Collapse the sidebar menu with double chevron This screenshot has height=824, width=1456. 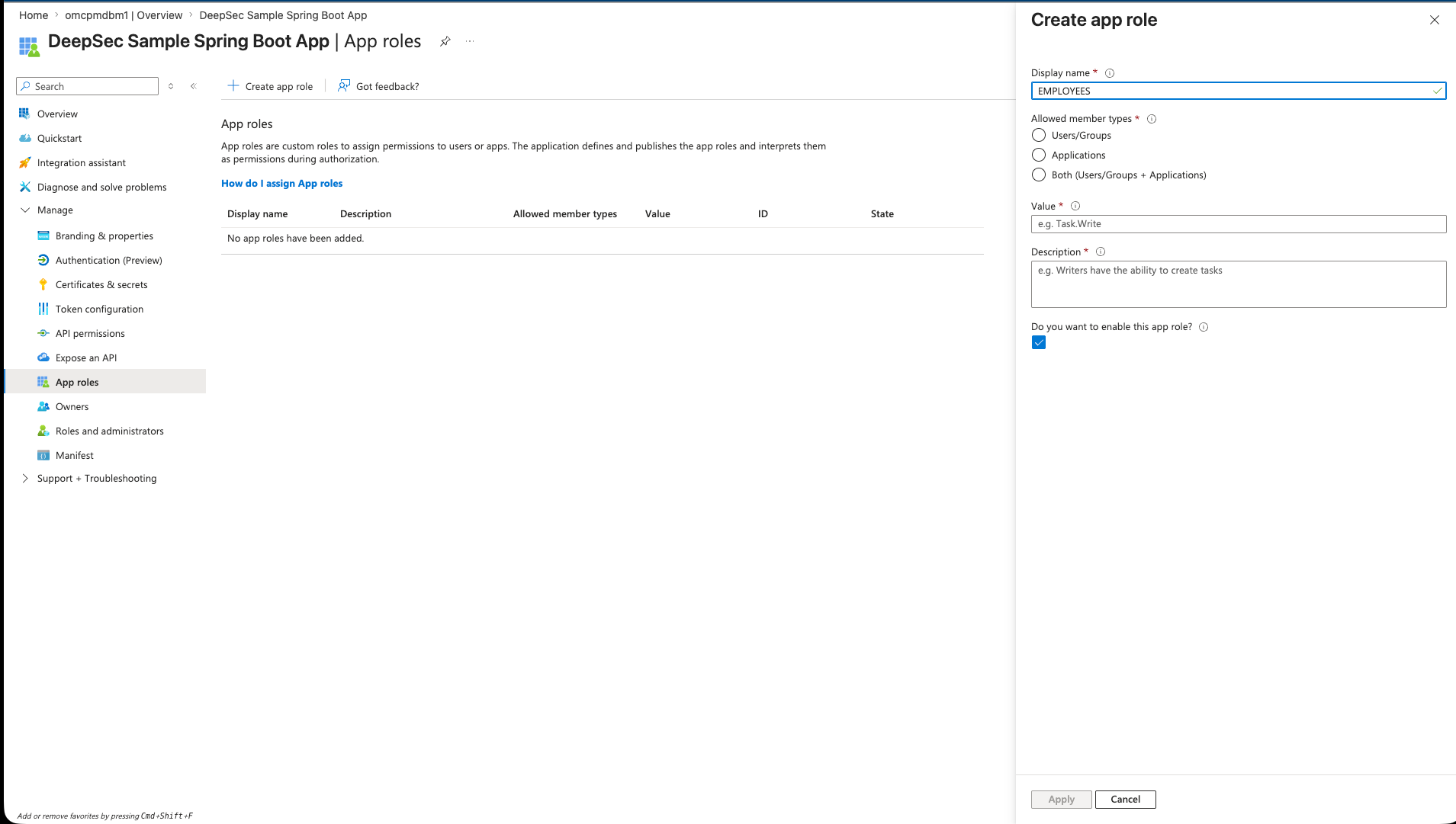[x=194, y=86]
